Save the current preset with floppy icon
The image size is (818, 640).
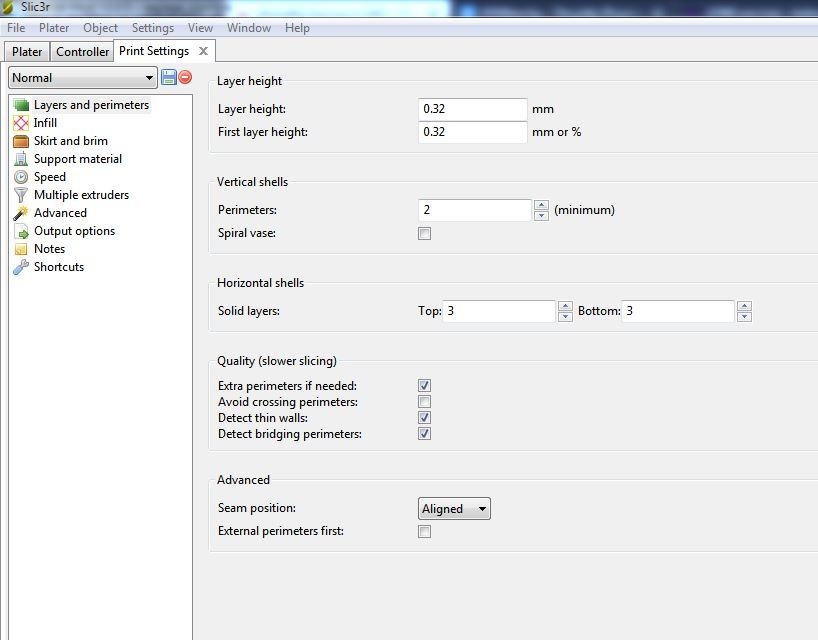pos(169,77)
